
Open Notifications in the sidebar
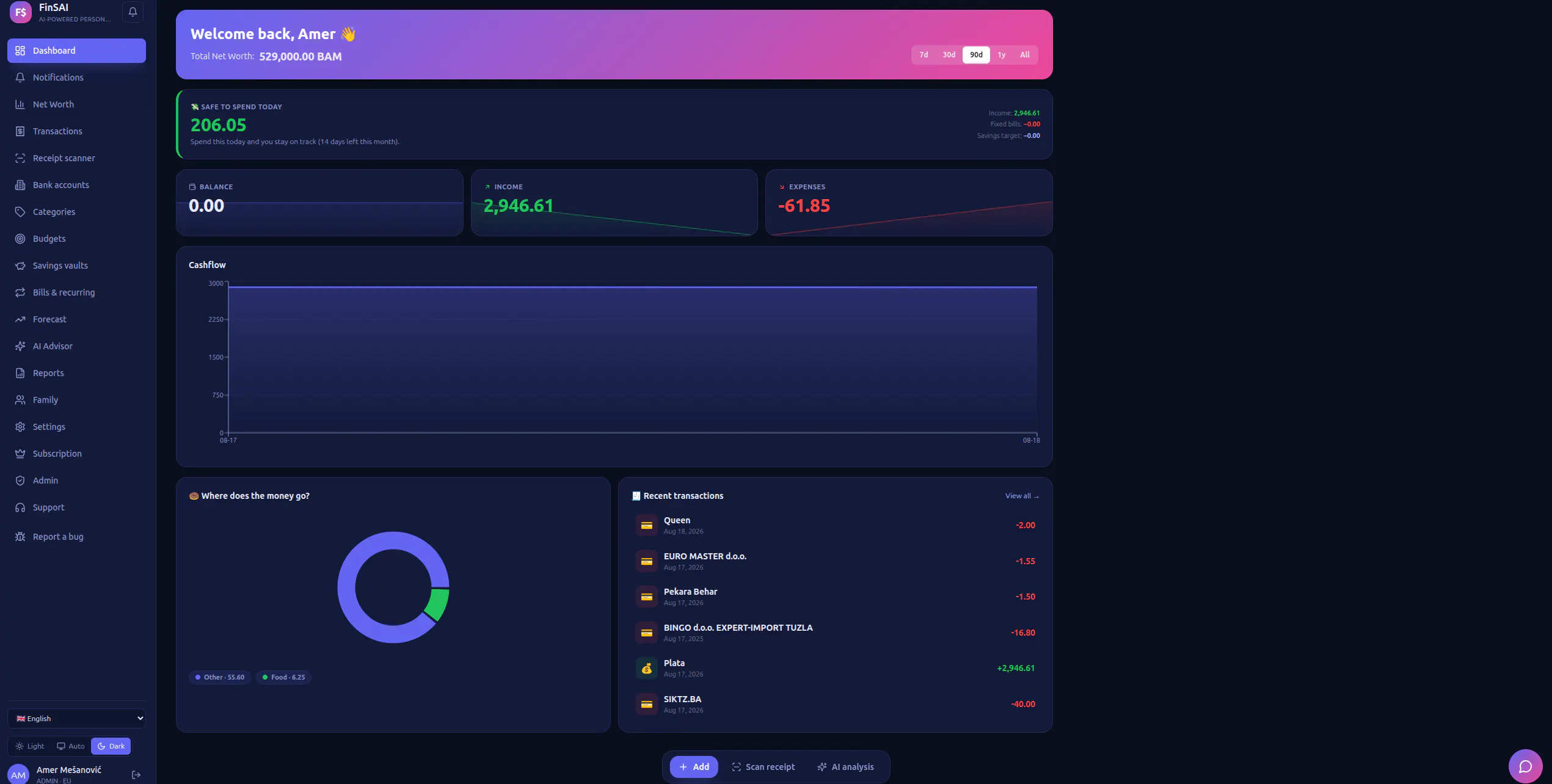click(x=76, y=78)
